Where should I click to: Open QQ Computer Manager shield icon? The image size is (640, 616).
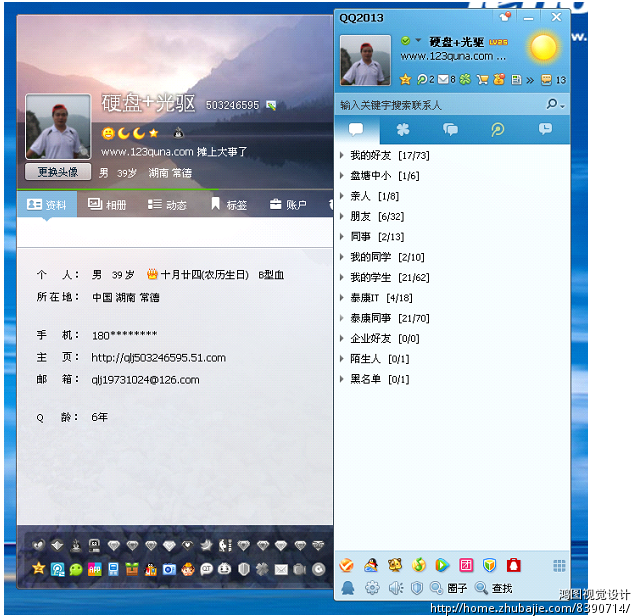point(489,565)
